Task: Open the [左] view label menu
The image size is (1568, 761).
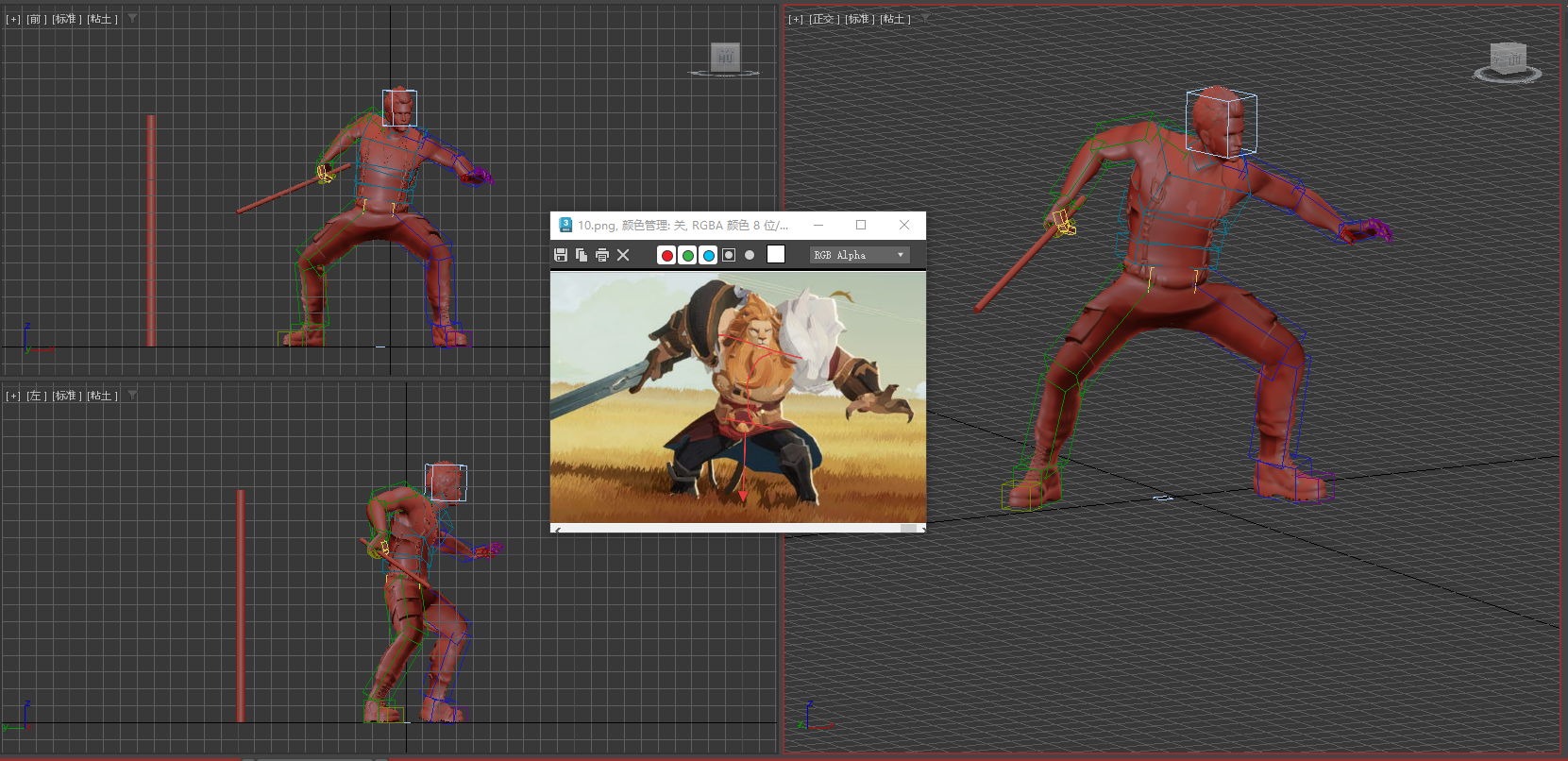Action: tap(36, 396)
